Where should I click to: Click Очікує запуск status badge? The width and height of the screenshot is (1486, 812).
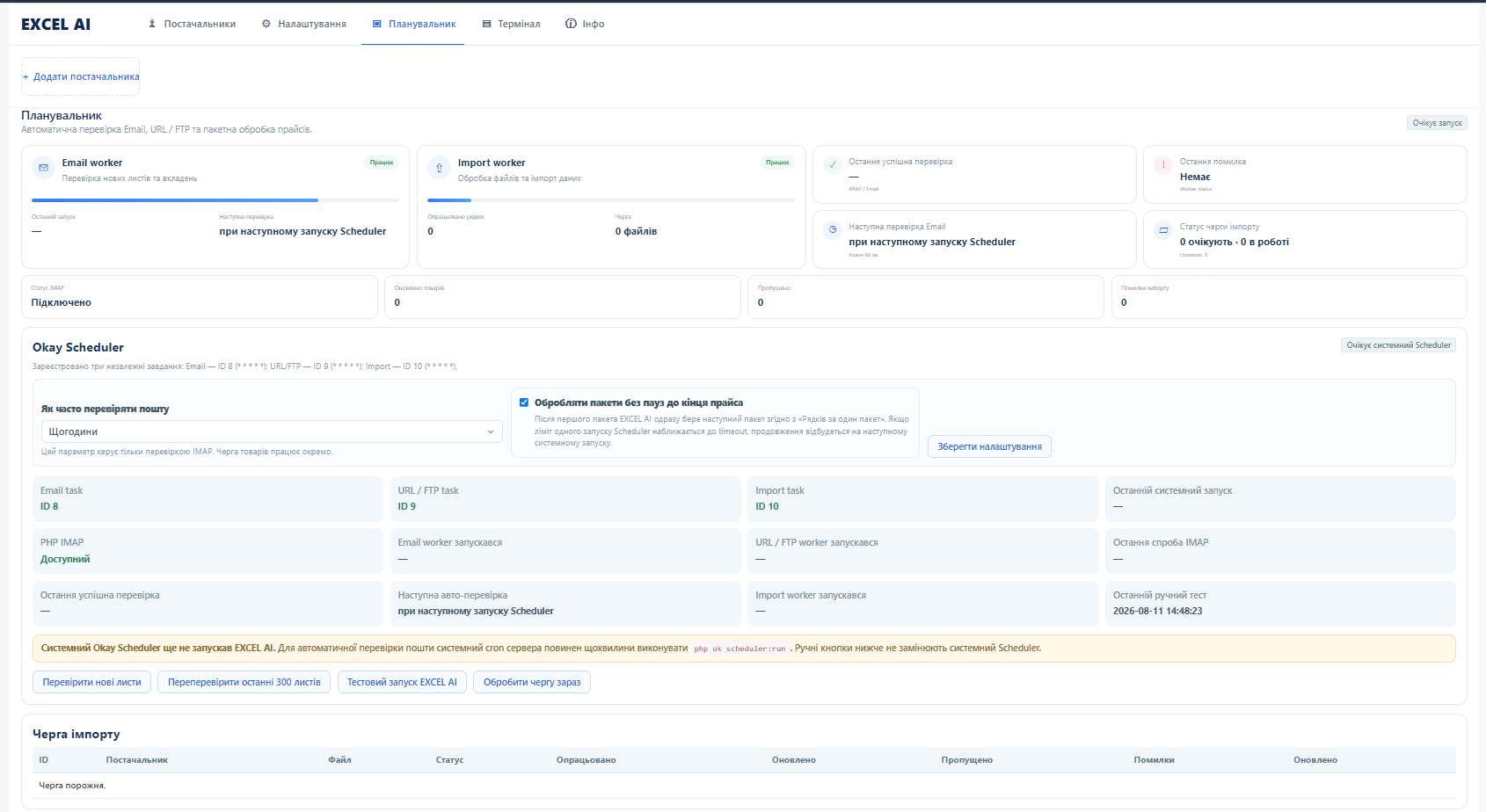1437,123
